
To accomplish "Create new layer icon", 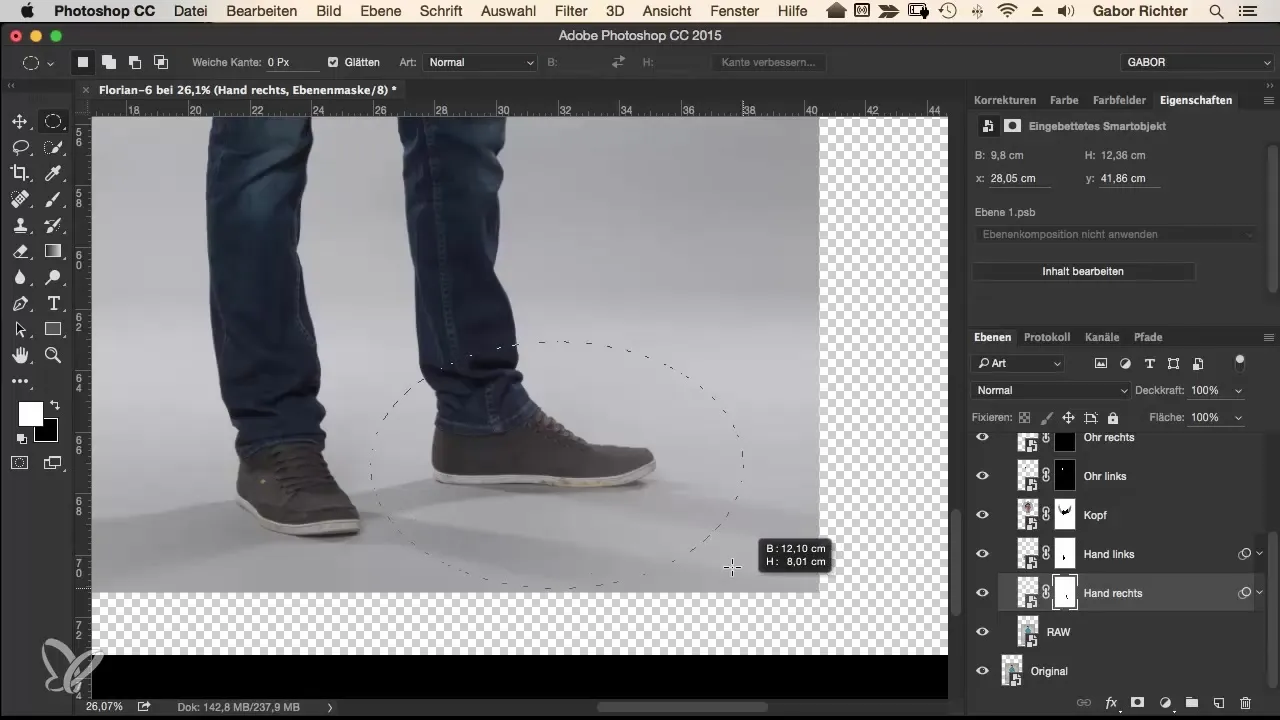I will tap(1218, 703).
